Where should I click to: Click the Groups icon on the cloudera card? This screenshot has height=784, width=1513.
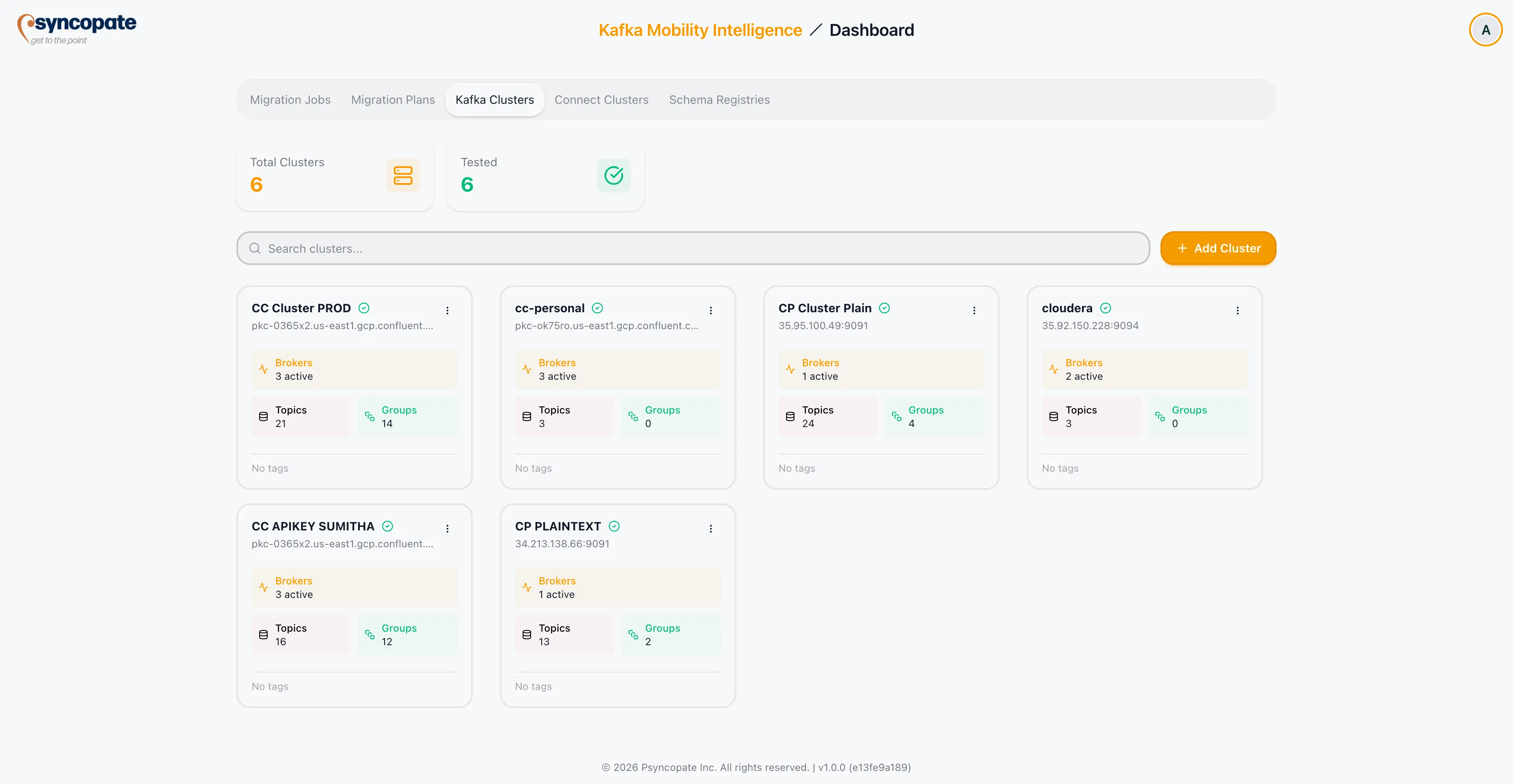click(x=1160, y=417)
